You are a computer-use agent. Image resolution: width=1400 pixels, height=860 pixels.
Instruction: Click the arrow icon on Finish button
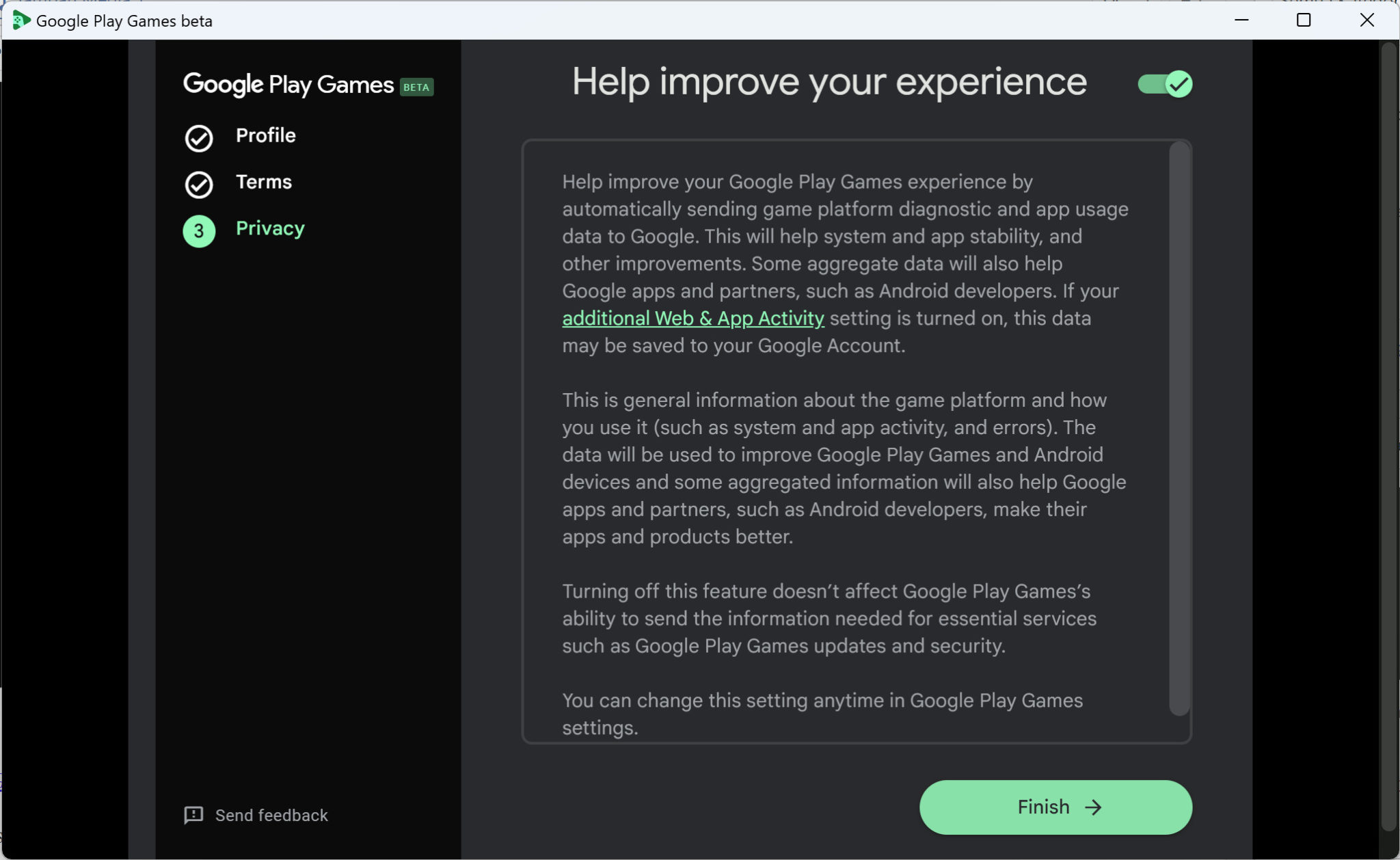[x=1093, y=807]
